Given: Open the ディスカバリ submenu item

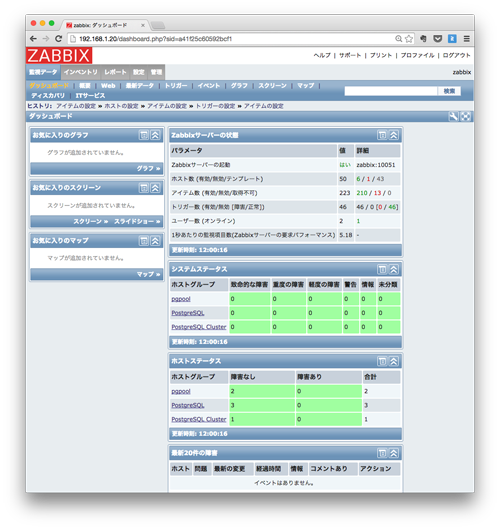Looking at the screenshot, I should click(x=48, y=96).
